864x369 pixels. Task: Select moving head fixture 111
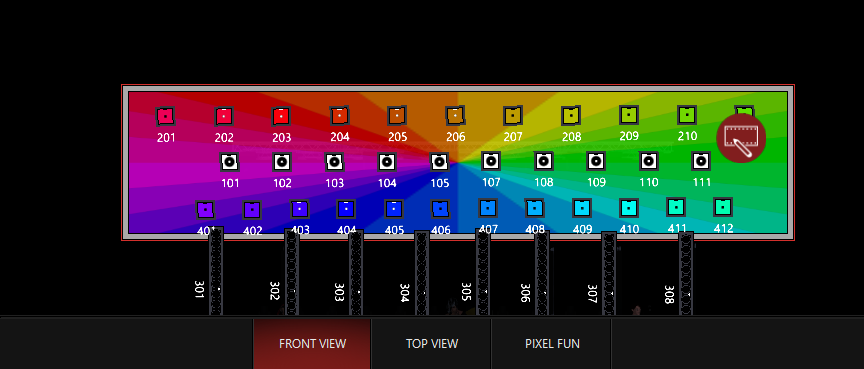click(x=701, y=161)
